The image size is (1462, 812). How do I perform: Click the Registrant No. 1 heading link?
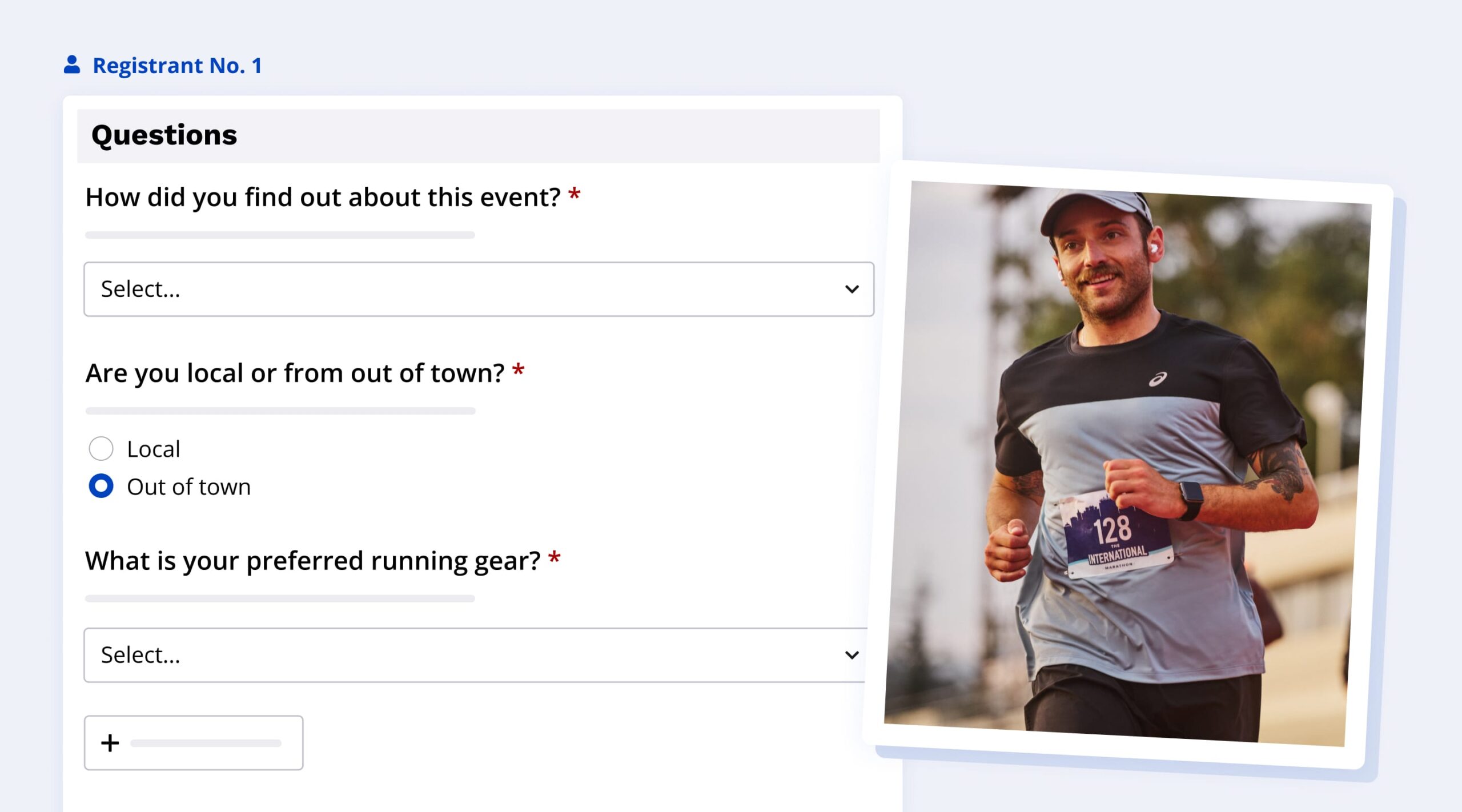pos(177,66)
